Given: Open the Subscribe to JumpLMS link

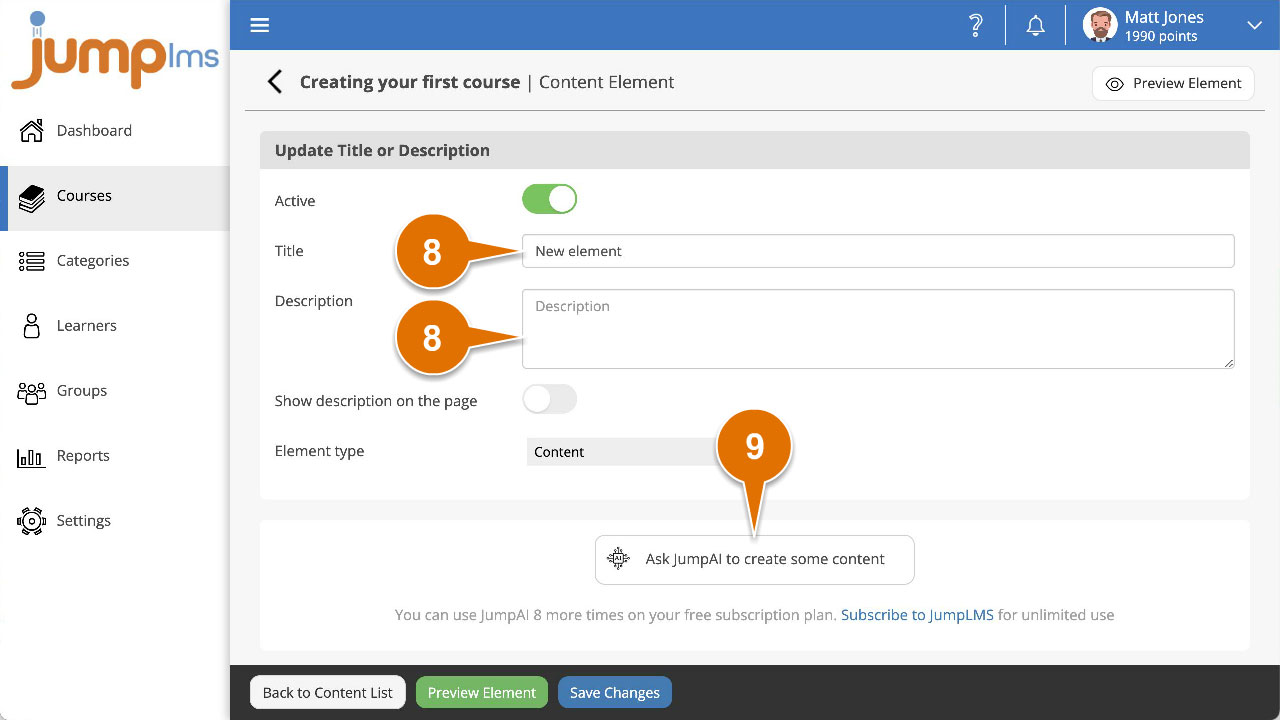Looking at the screenshot, I should pyautogui.click(x=916, y=615).
